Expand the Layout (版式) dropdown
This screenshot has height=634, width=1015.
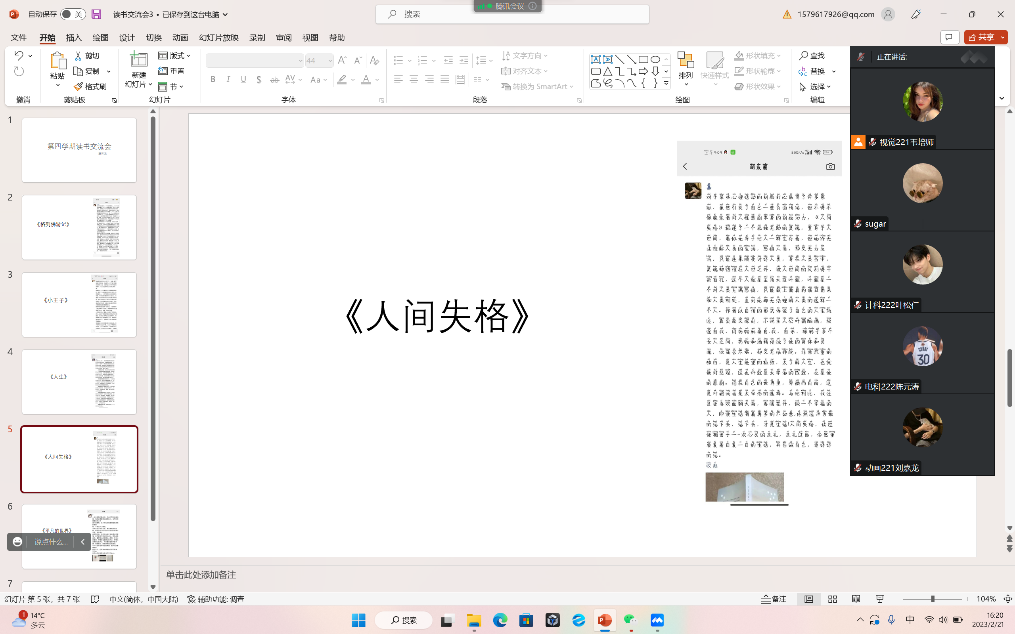pyautogui.click(x=177, y=56)
